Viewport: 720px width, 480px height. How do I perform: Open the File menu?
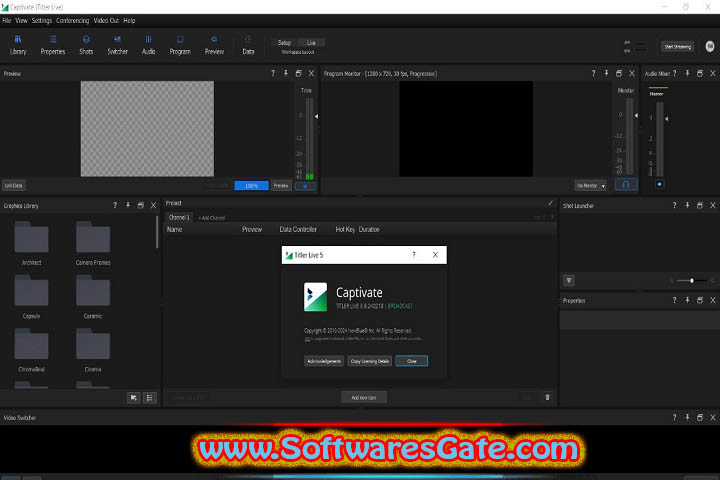[6, 20]
